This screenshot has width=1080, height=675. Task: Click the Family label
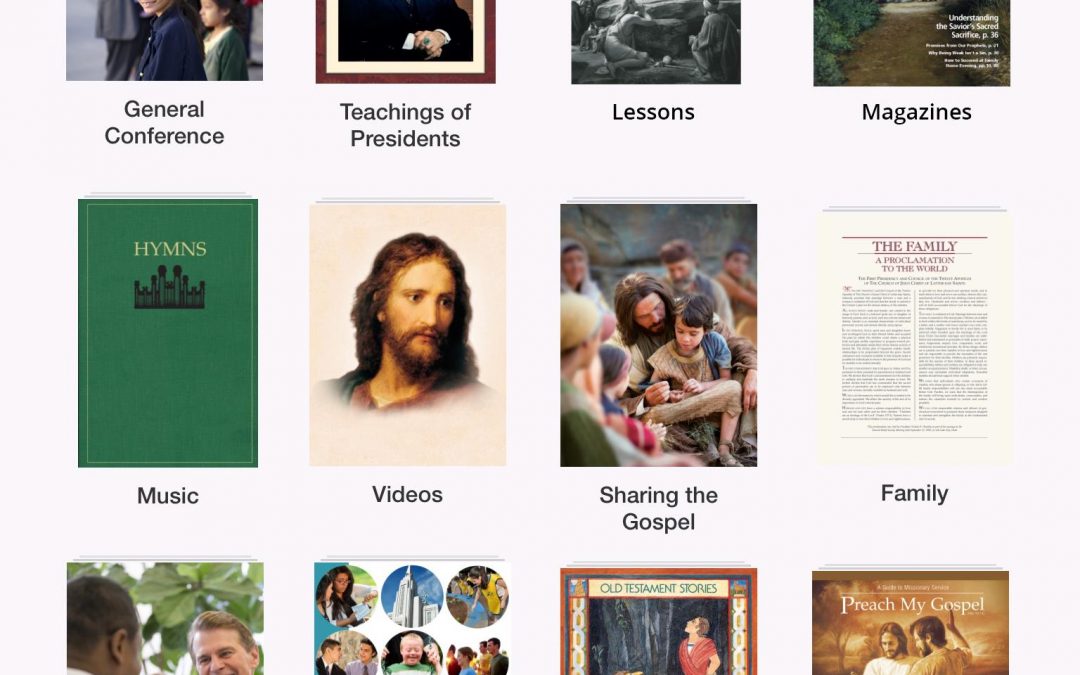click(x=915, y=493)
